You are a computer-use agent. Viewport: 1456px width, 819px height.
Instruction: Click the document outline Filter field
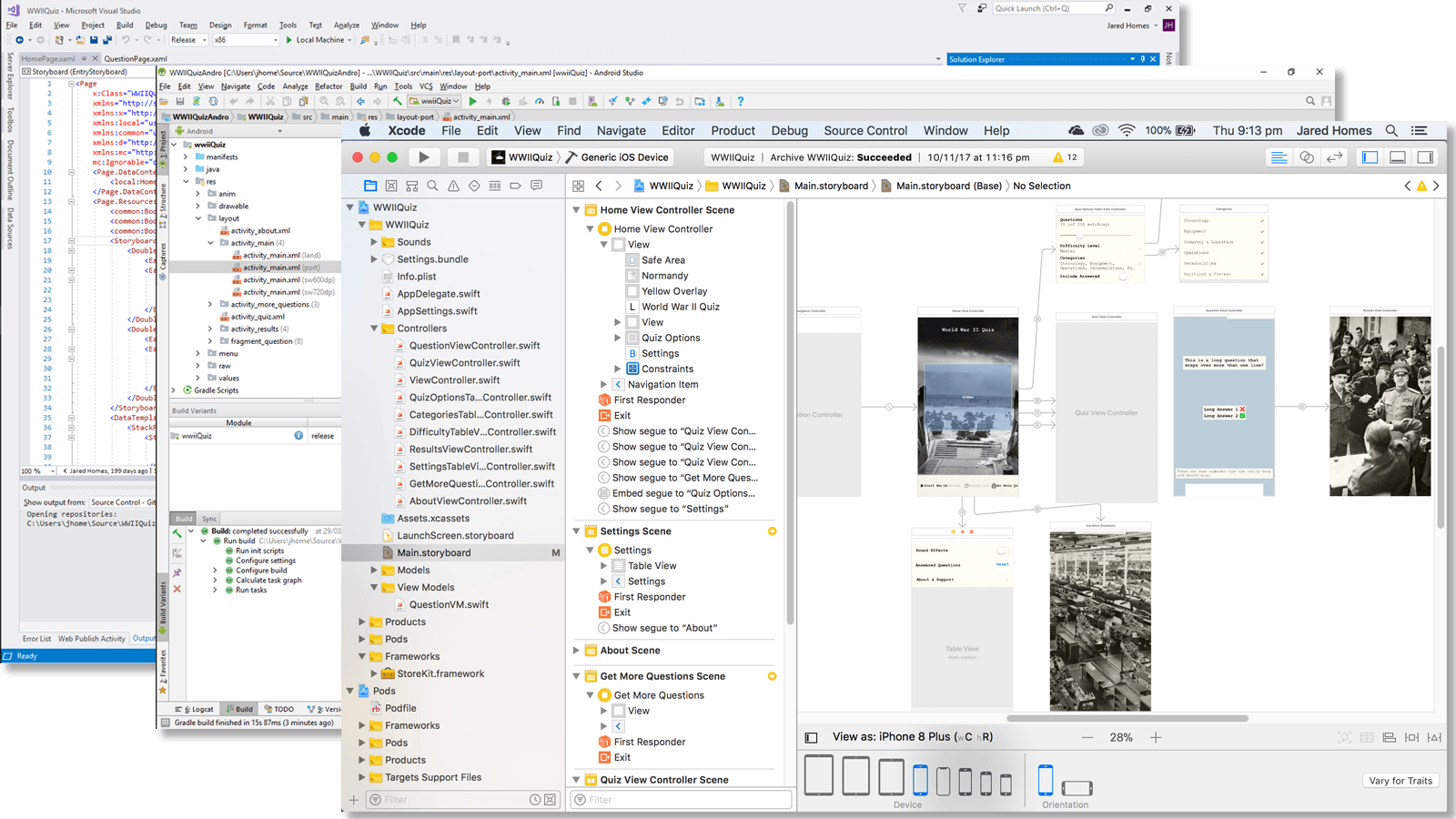coord(681,800)
